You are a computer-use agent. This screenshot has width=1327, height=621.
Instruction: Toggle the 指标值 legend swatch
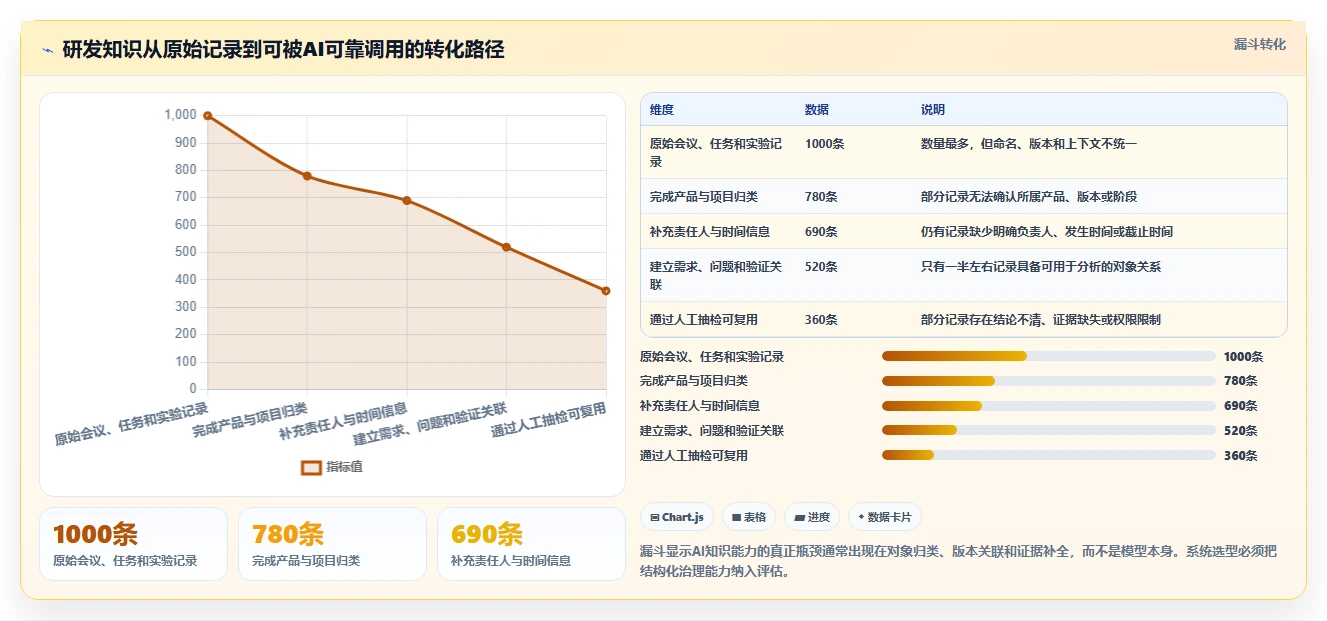coord(311,467)
